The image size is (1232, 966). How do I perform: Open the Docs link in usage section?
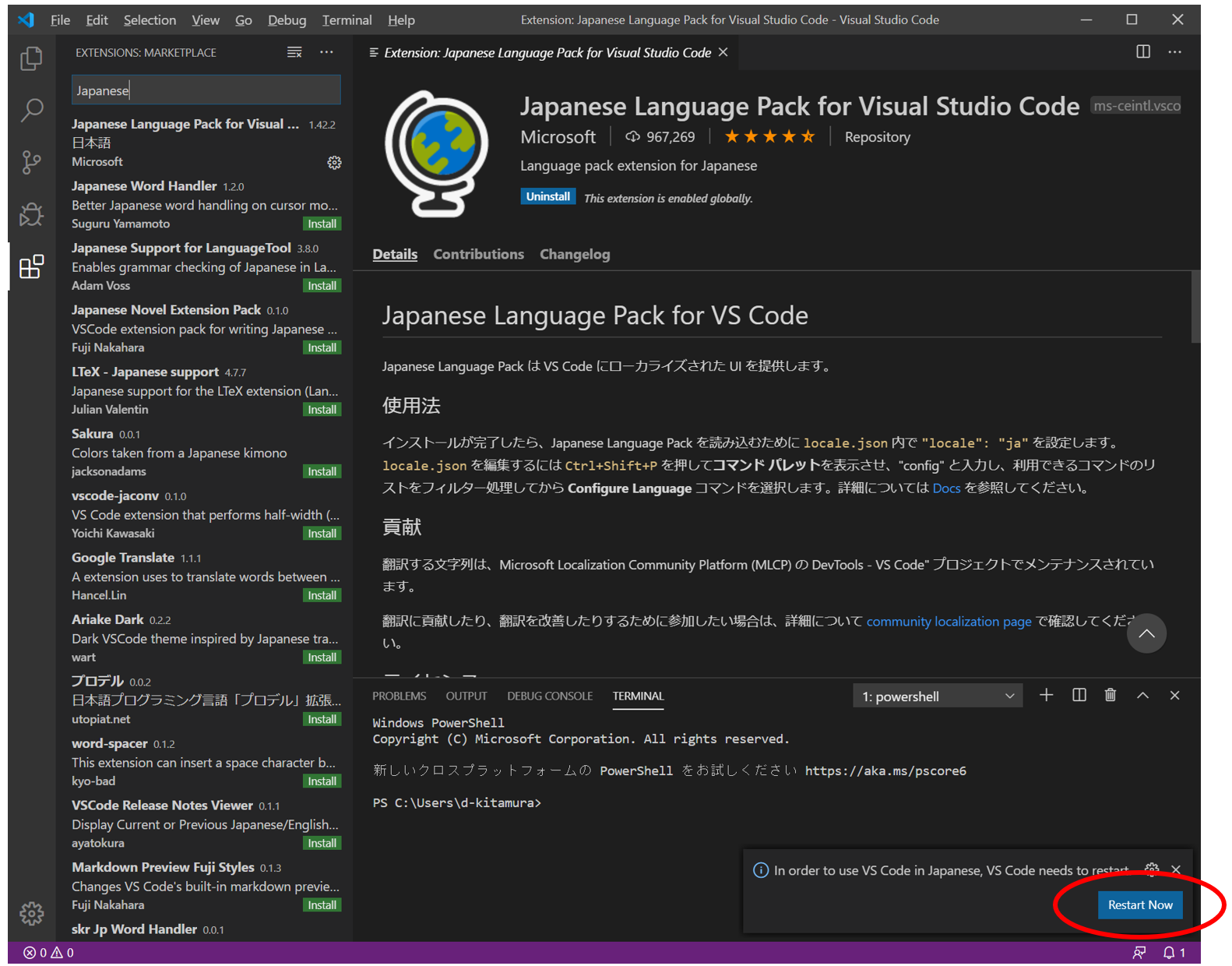[946, 488]
